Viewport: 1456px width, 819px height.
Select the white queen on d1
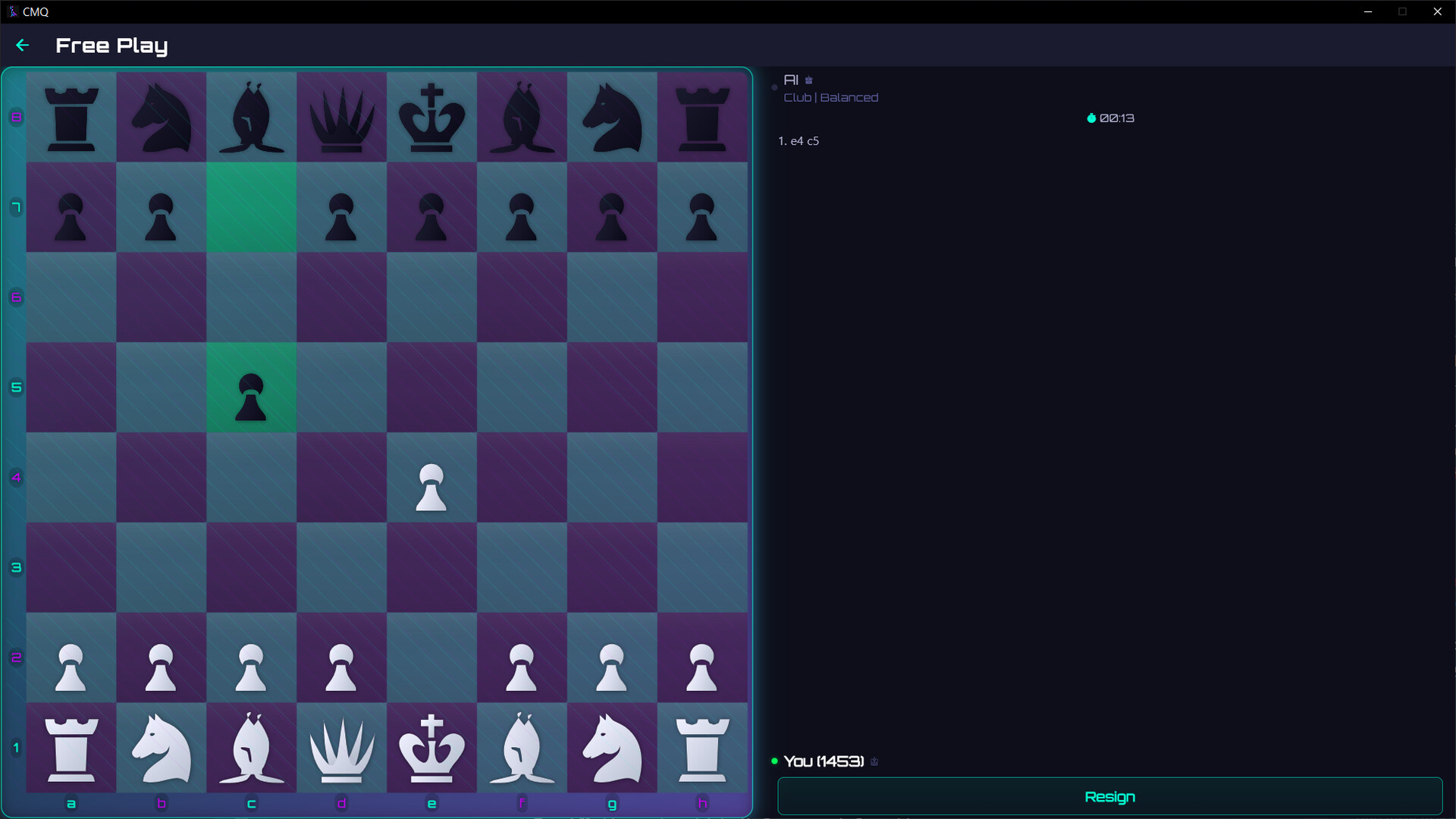(341, 748)
